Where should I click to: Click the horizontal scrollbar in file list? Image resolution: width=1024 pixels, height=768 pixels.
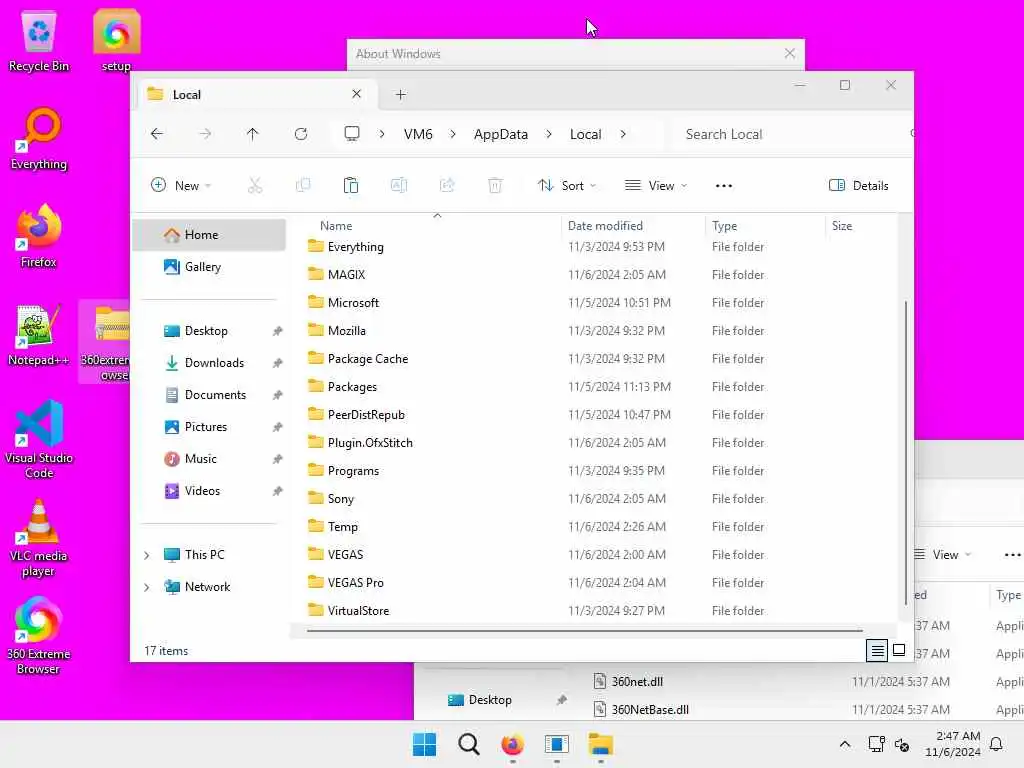coord(584,632)
